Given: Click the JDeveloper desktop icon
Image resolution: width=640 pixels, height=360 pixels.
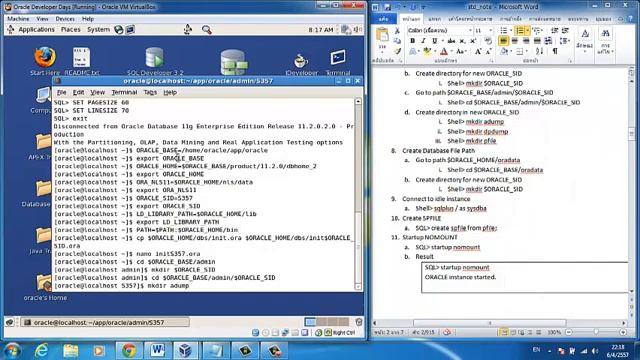Looking at the screenshot, I should pos(301,64).
